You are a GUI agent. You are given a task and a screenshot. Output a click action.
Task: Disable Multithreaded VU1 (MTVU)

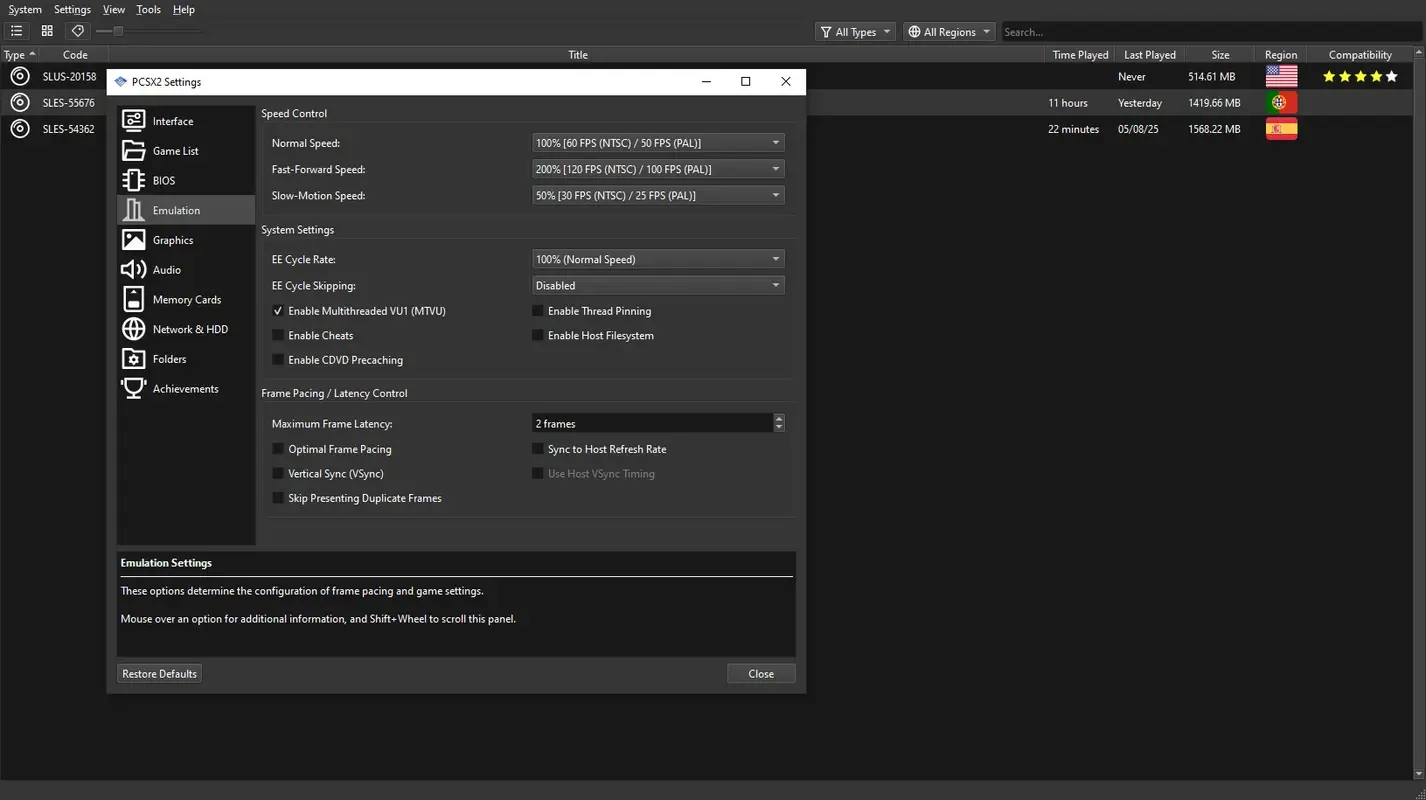(278, 310)
